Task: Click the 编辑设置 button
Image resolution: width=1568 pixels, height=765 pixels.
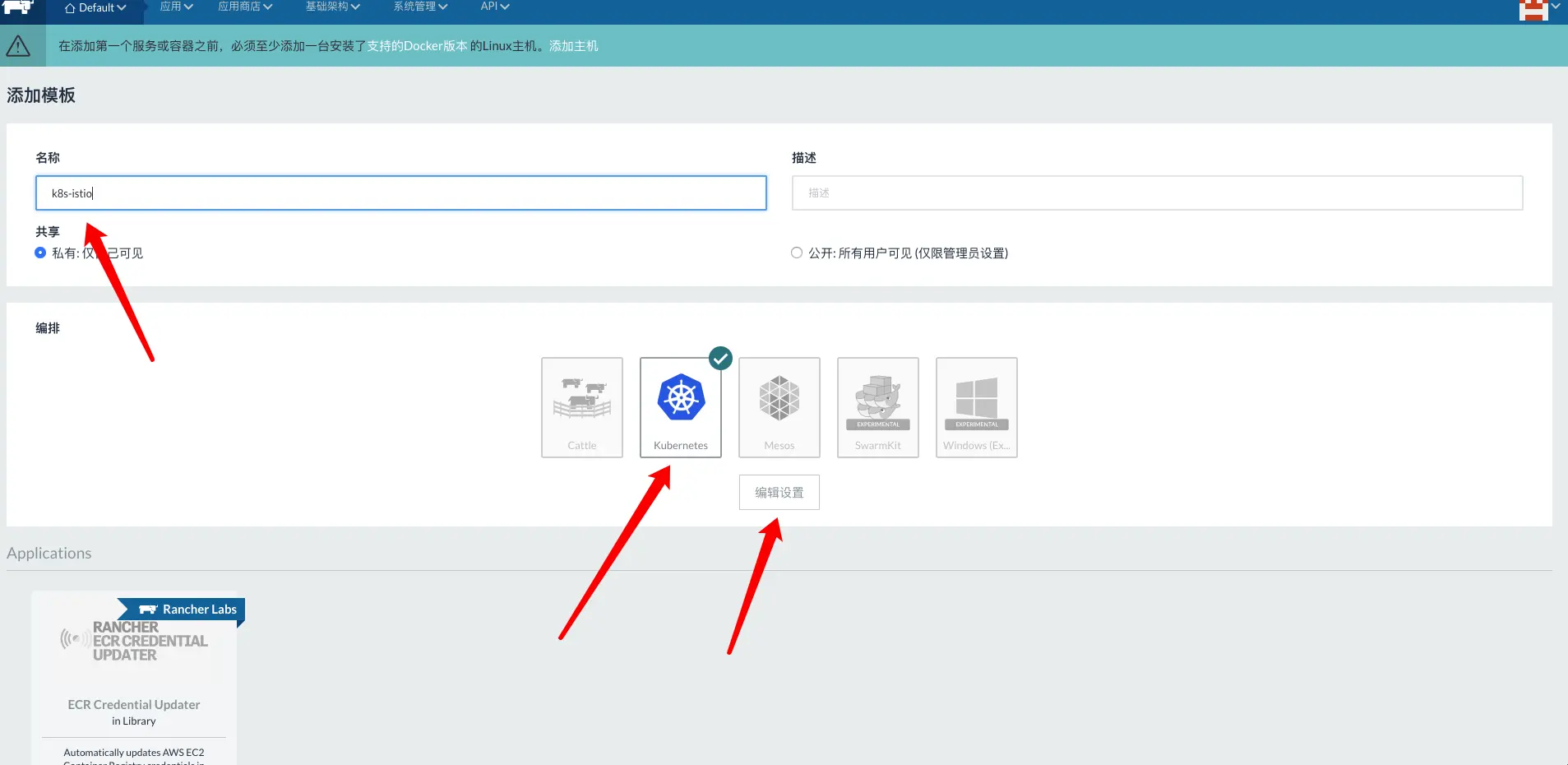Action: coord(779,493)
